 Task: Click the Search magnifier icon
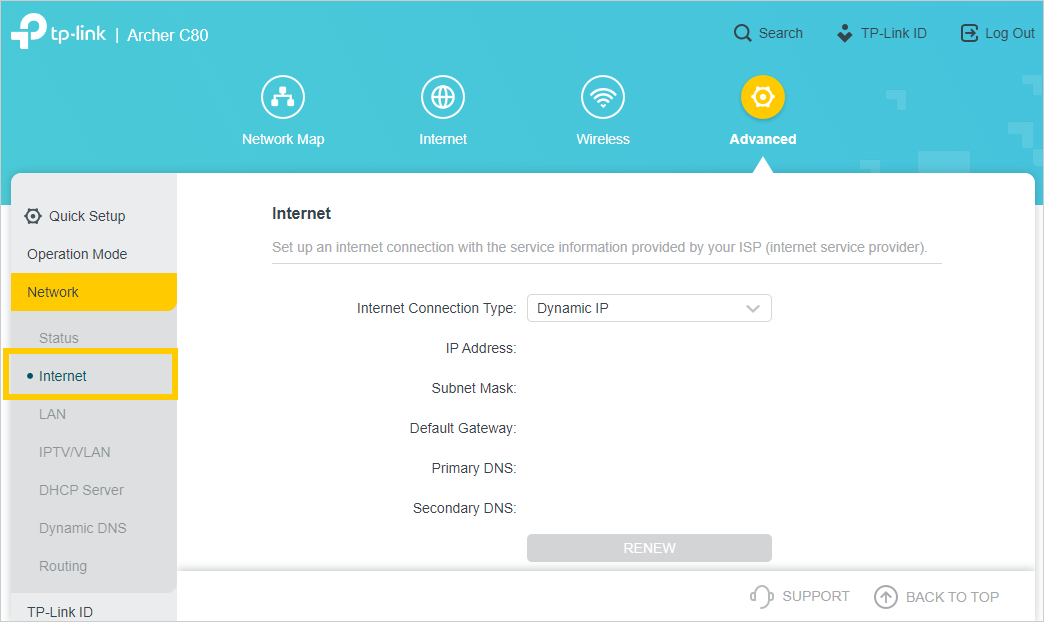coord(742,33)
